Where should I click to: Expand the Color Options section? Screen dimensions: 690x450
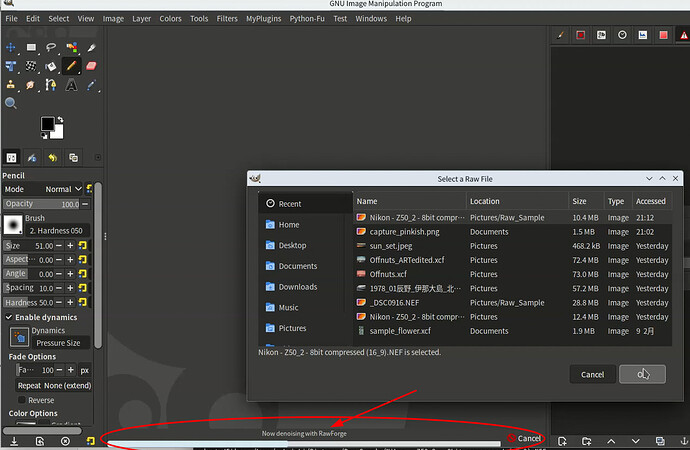pos(33,413)
